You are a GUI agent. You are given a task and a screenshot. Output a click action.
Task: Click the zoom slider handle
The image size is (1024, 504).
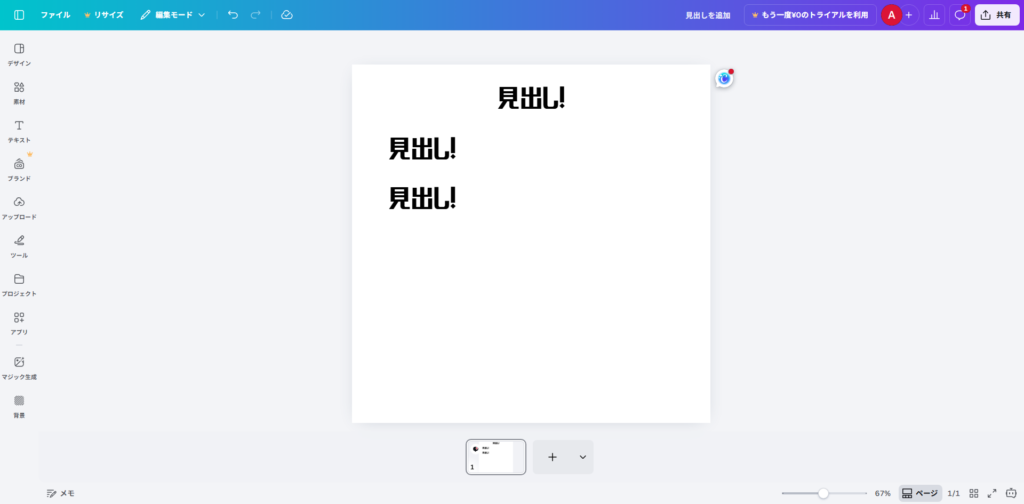pos(823,493)
